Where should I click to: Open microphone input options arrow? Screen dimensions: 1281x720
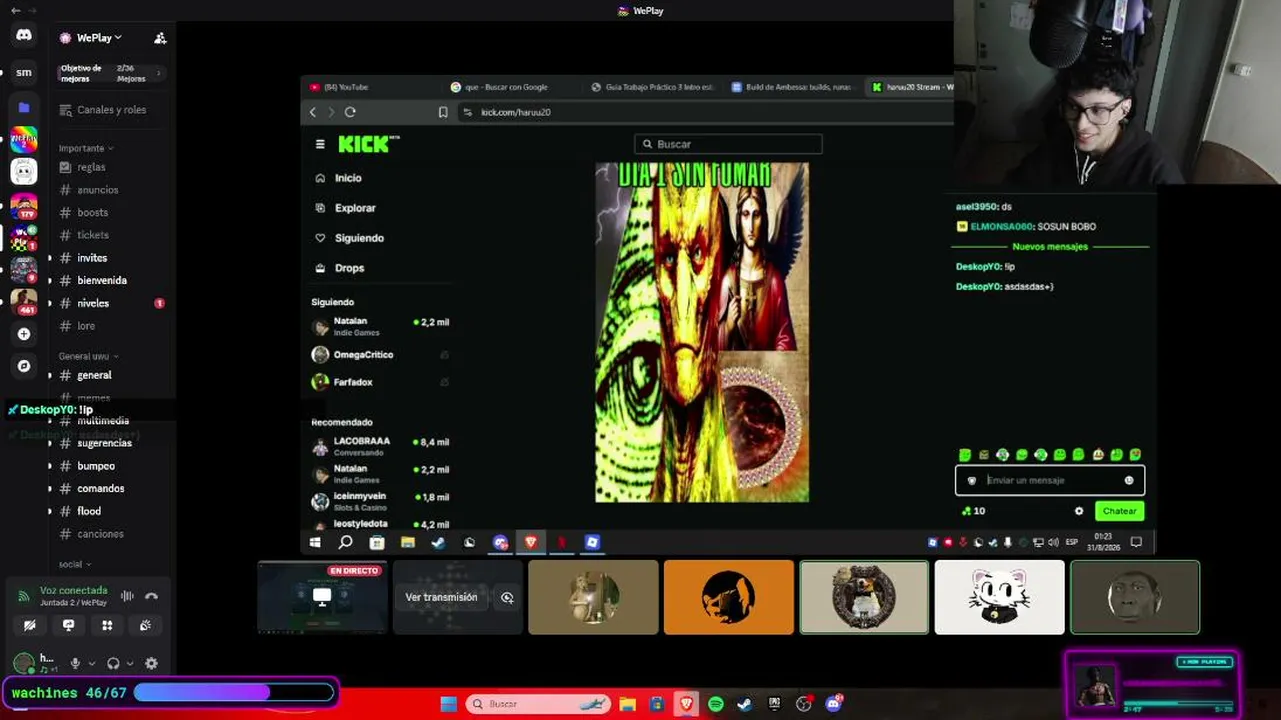[92, 663]
